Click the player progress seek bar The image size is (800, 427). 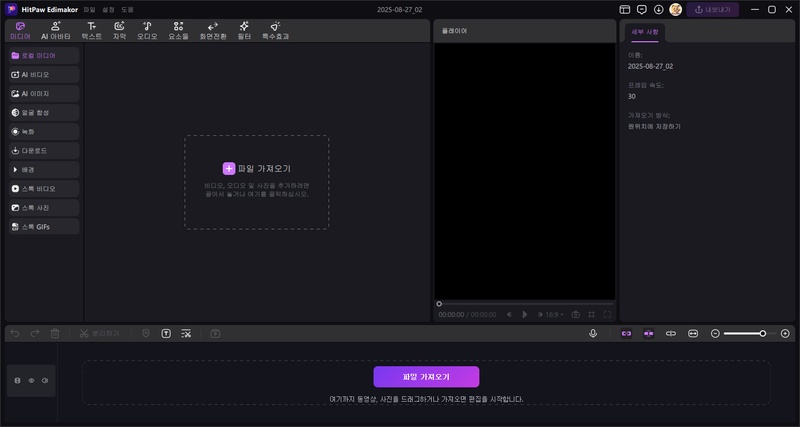(x=524, y=304)
